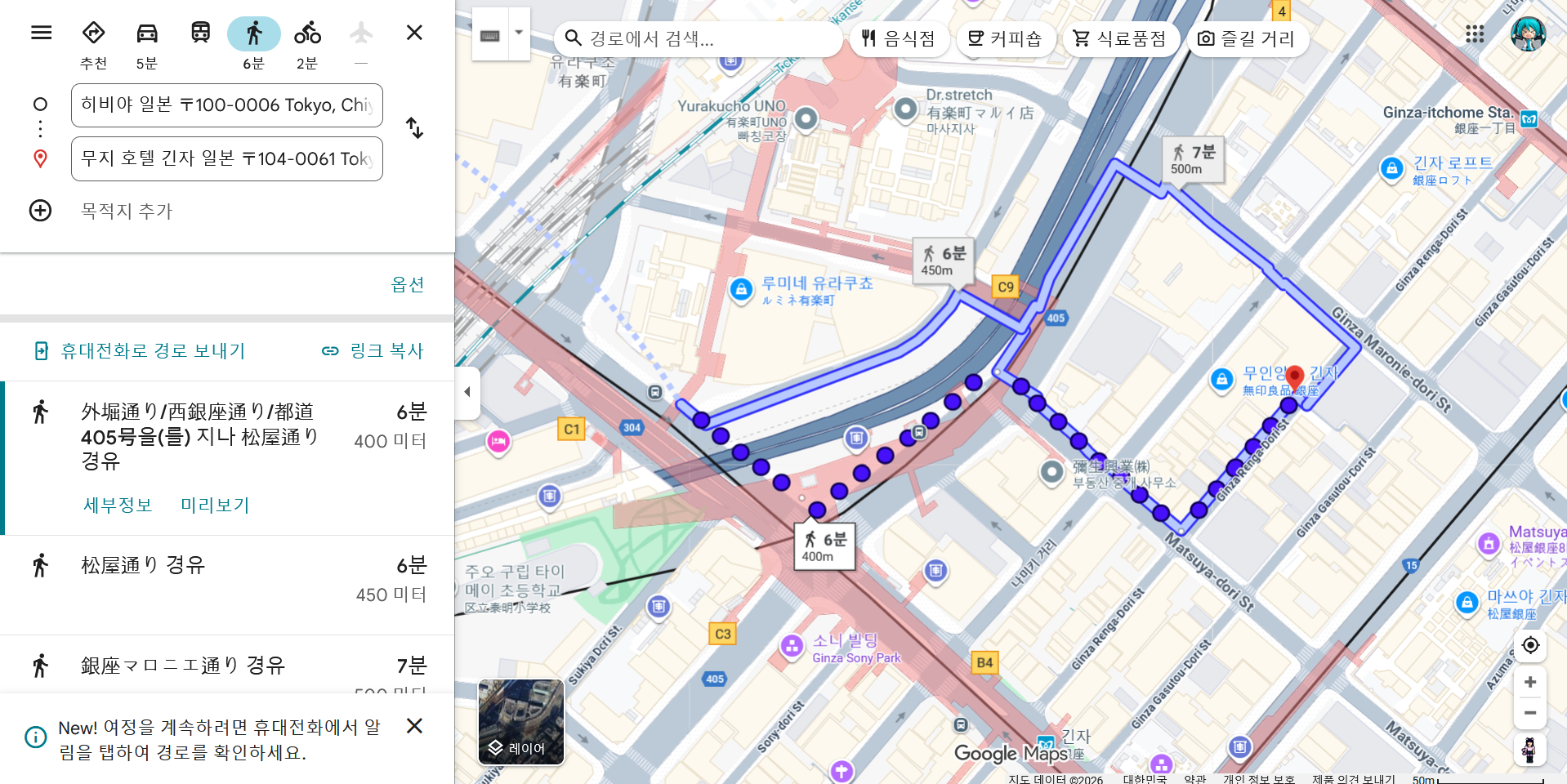The height and width of the screenshot is (784, 1567).
Task: Filter by 커피숍 coffee shops chip
Action: [x=1005, y=38]
